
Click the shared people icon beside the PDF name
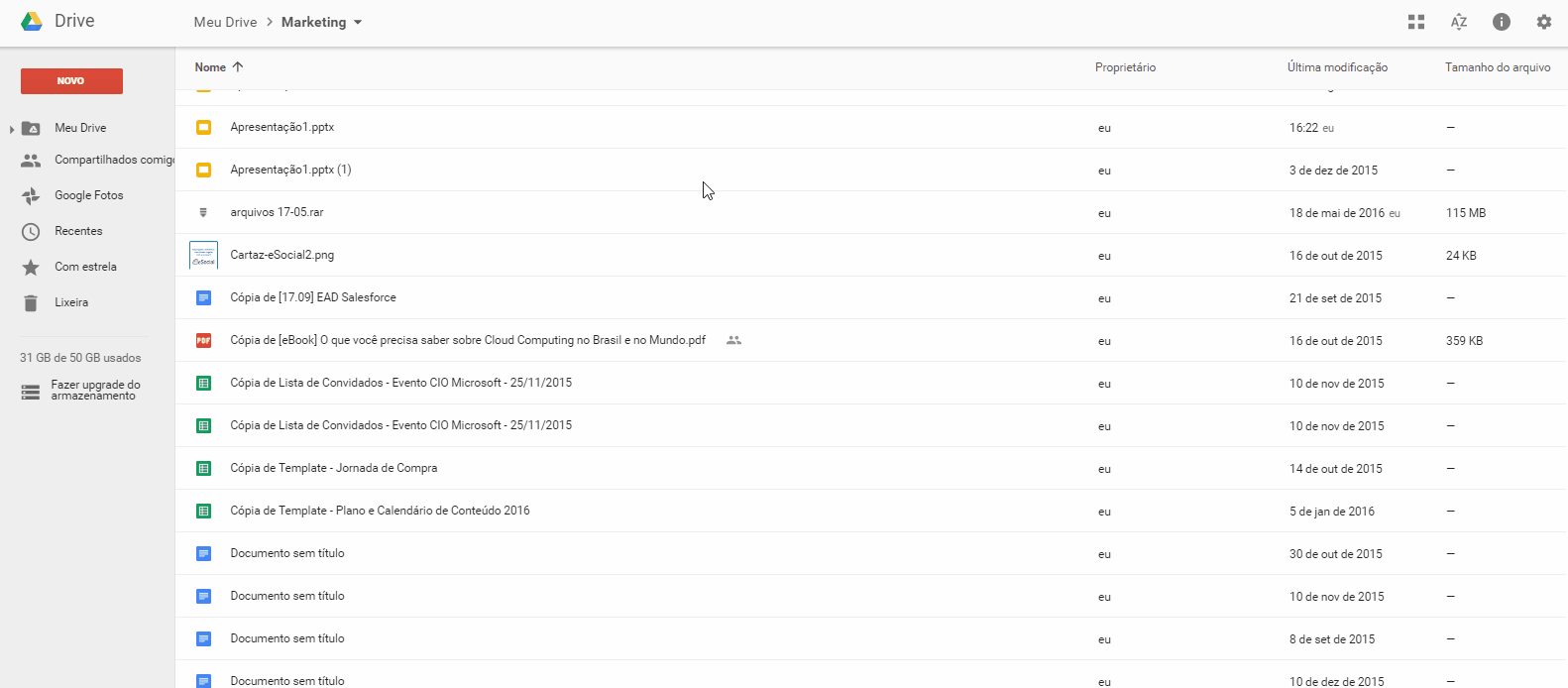733,340
